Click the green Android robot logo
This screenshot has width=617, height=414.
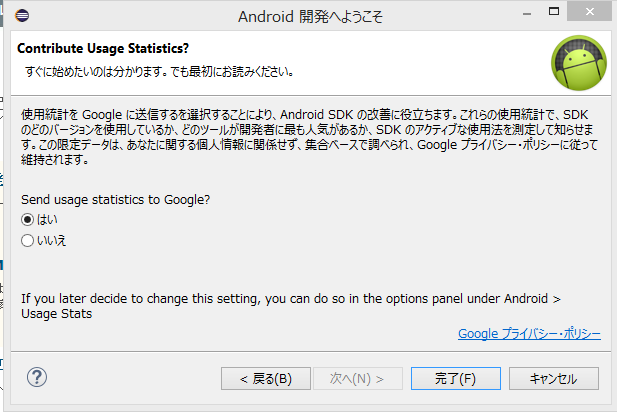(x=579, y=63)
